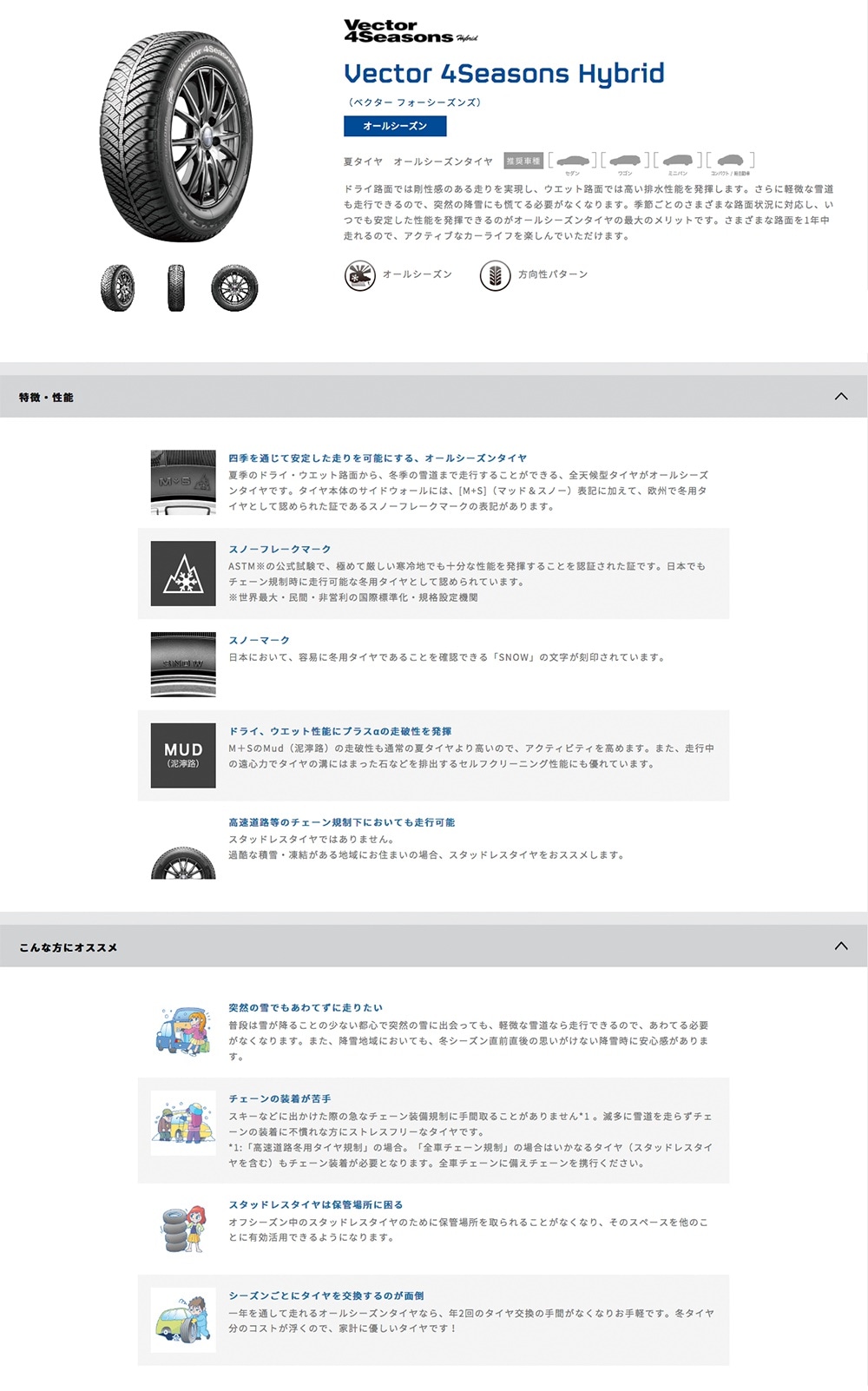The image size is (868, 1391).
Task: Click the こんな方にオススメ header title
Action: point(69,947)
